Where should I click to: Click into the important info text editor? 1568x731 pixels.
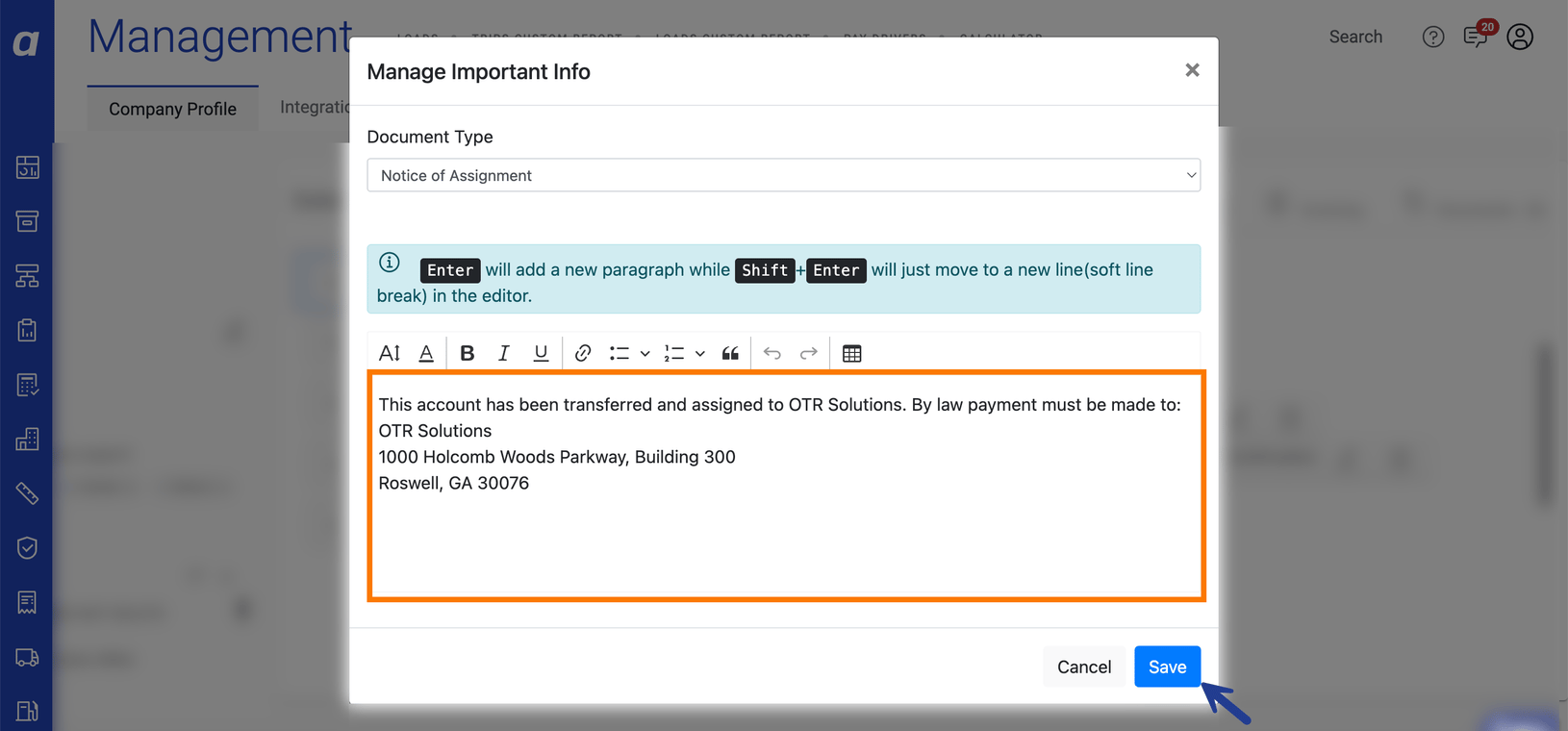[786, 486]
